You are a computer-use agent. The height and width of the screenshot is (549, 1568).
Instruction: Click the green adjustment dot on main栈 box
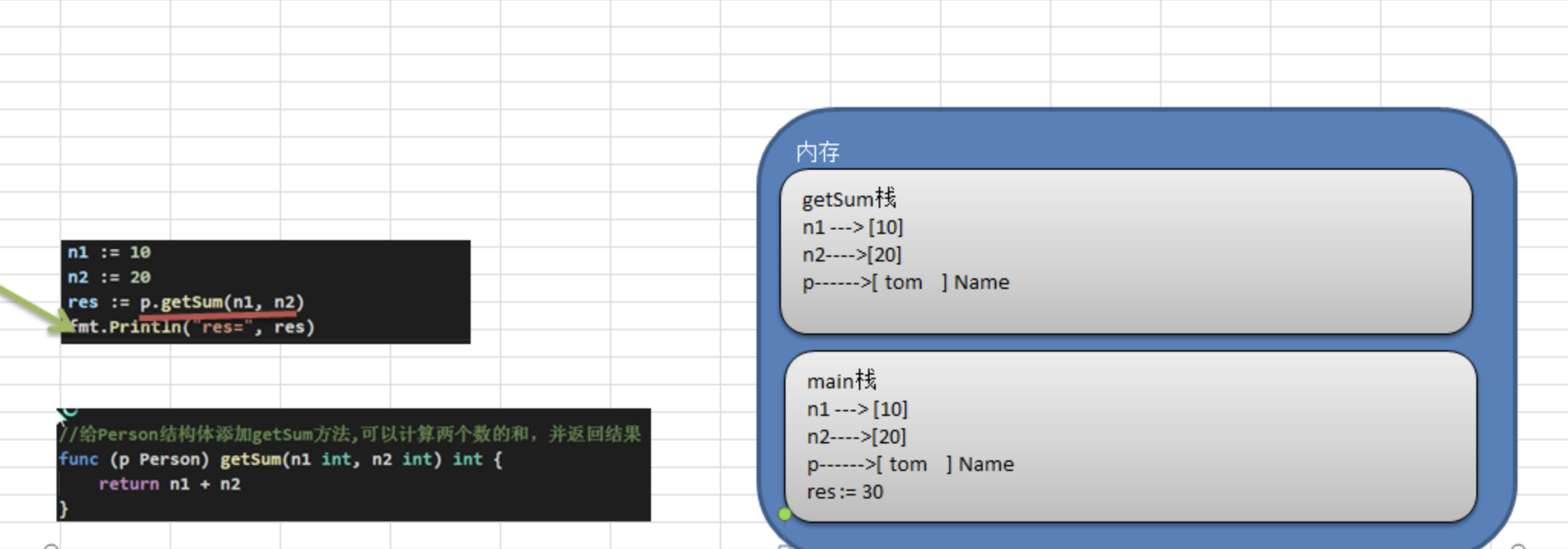click(x=785, y=514)
